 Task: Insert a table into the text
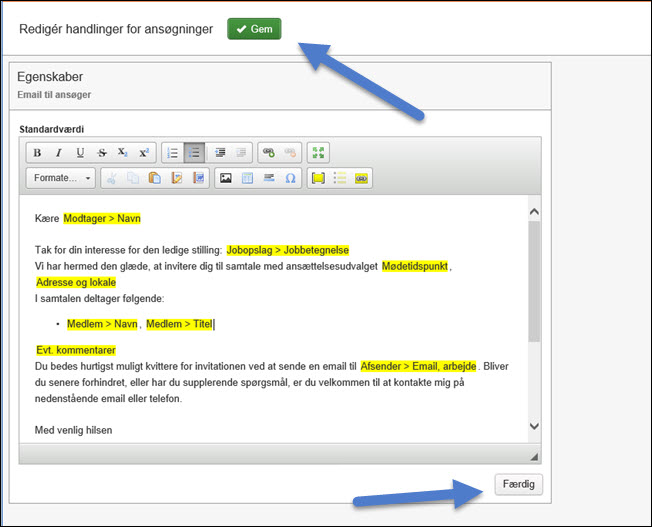point(247,178)
